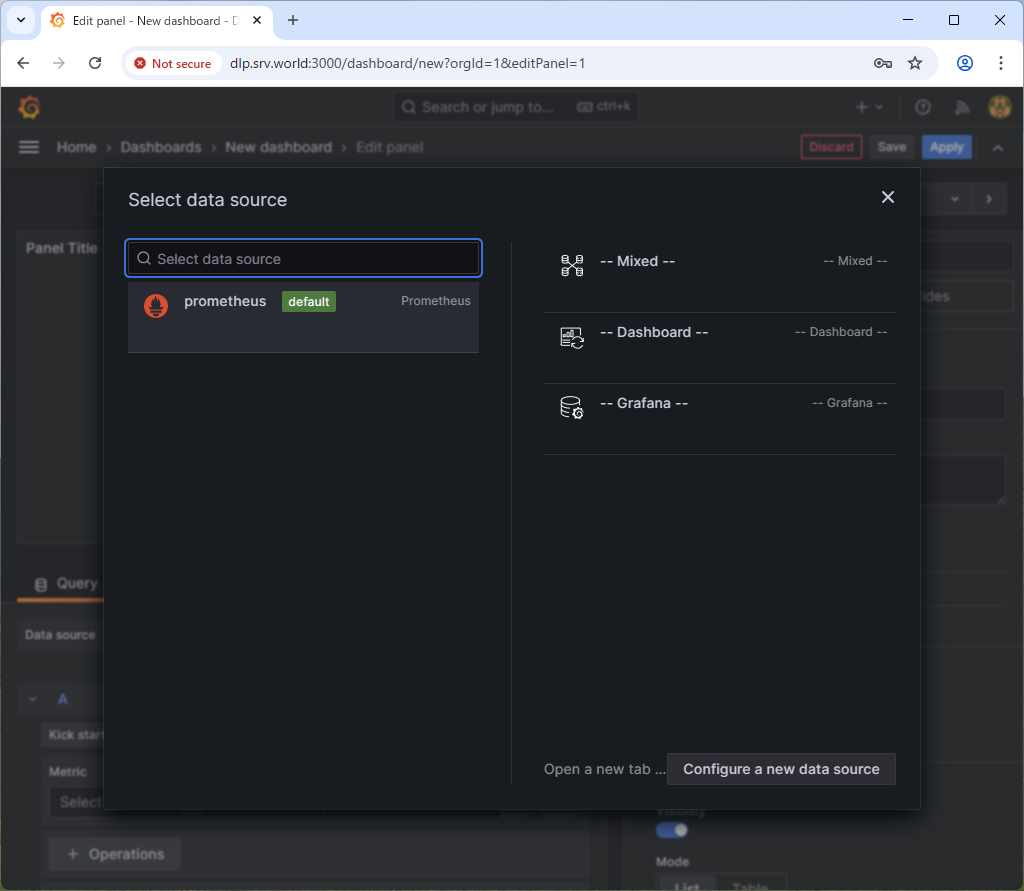Open the user avatar profile menu
Screen dimensions: 1024x891
999,107
